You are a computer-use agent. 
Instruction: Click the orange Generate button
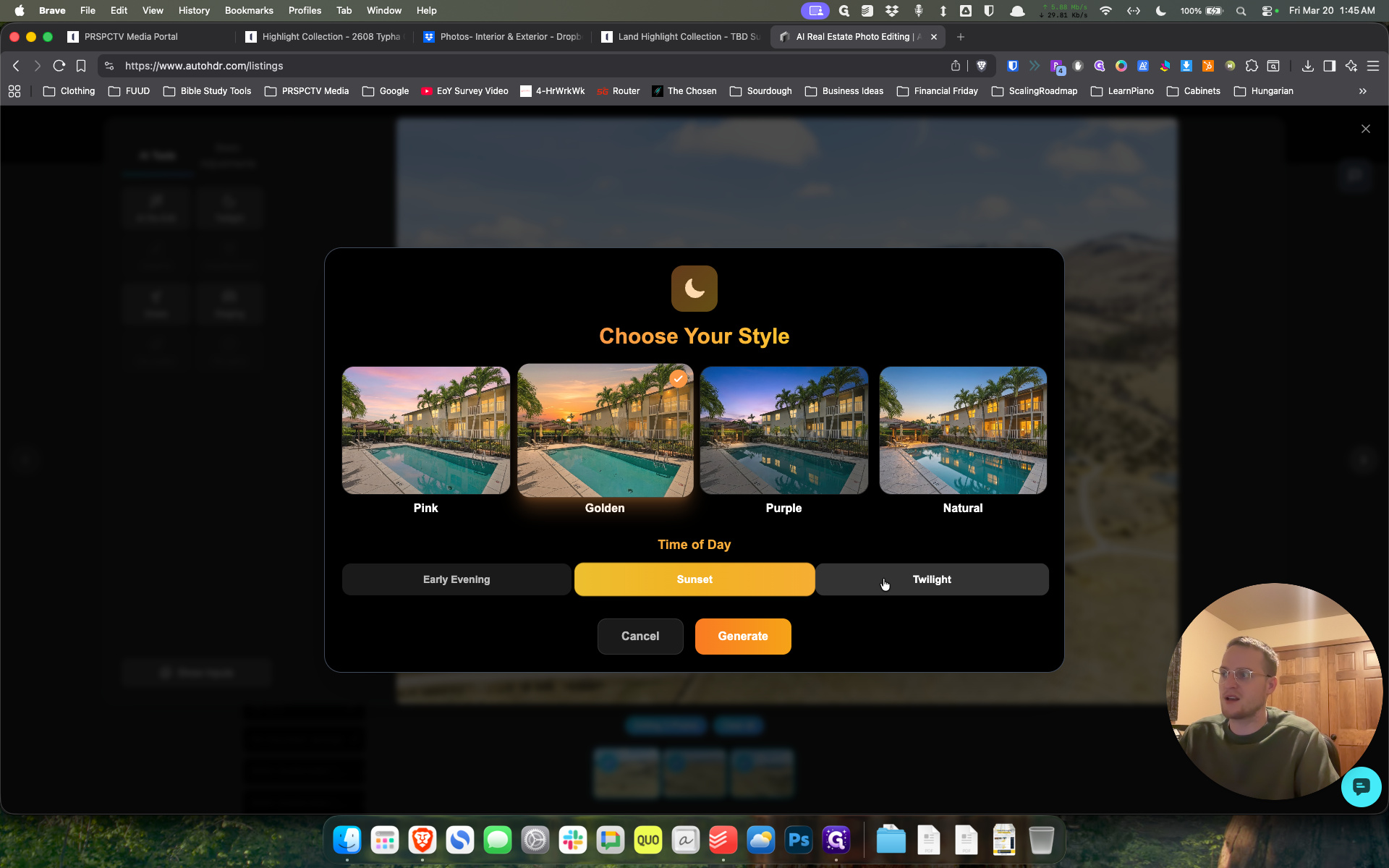click(743, 637)
